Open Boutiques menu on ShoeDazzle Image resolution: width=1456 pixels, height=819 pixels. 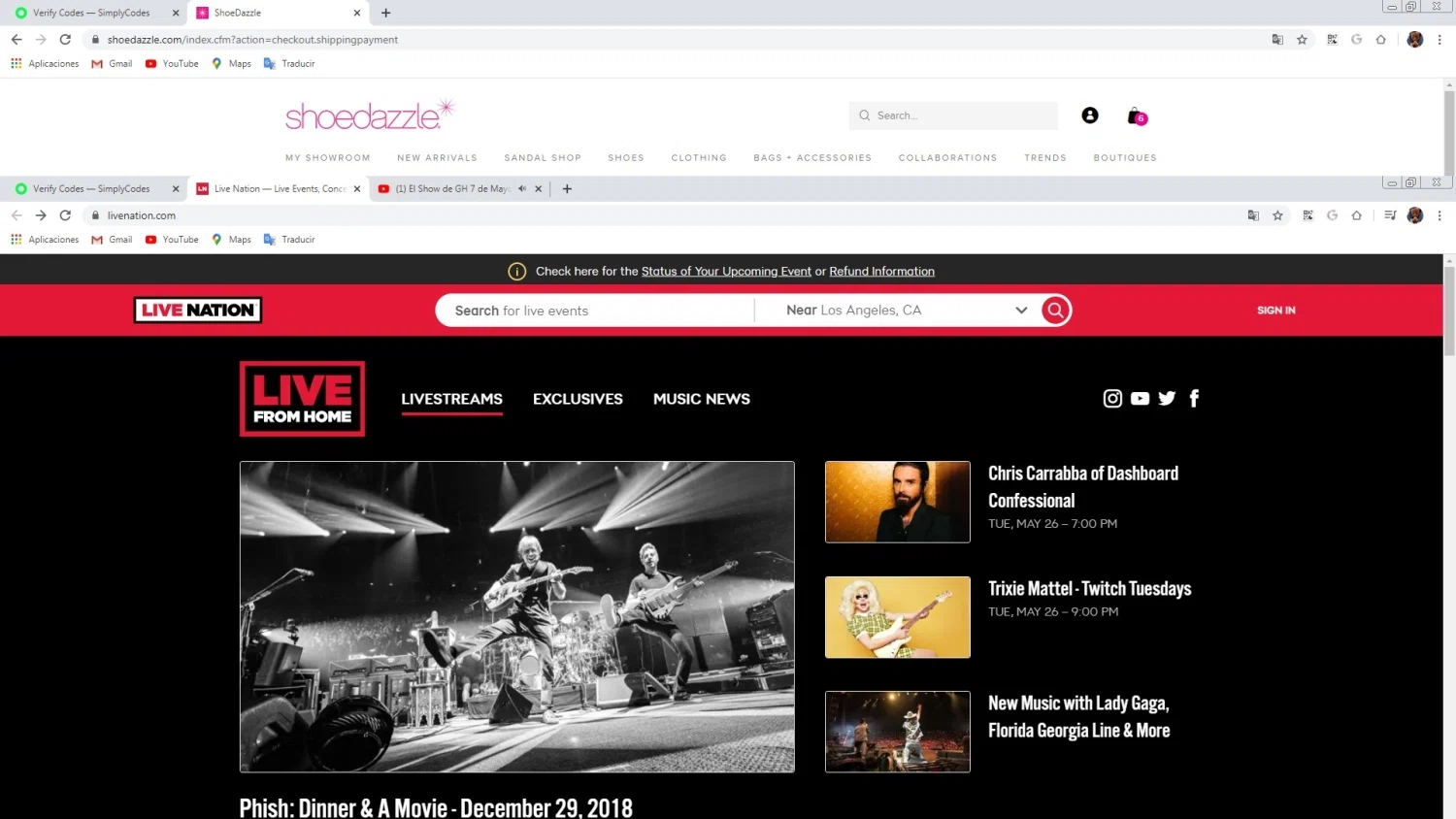point(1125,157)
